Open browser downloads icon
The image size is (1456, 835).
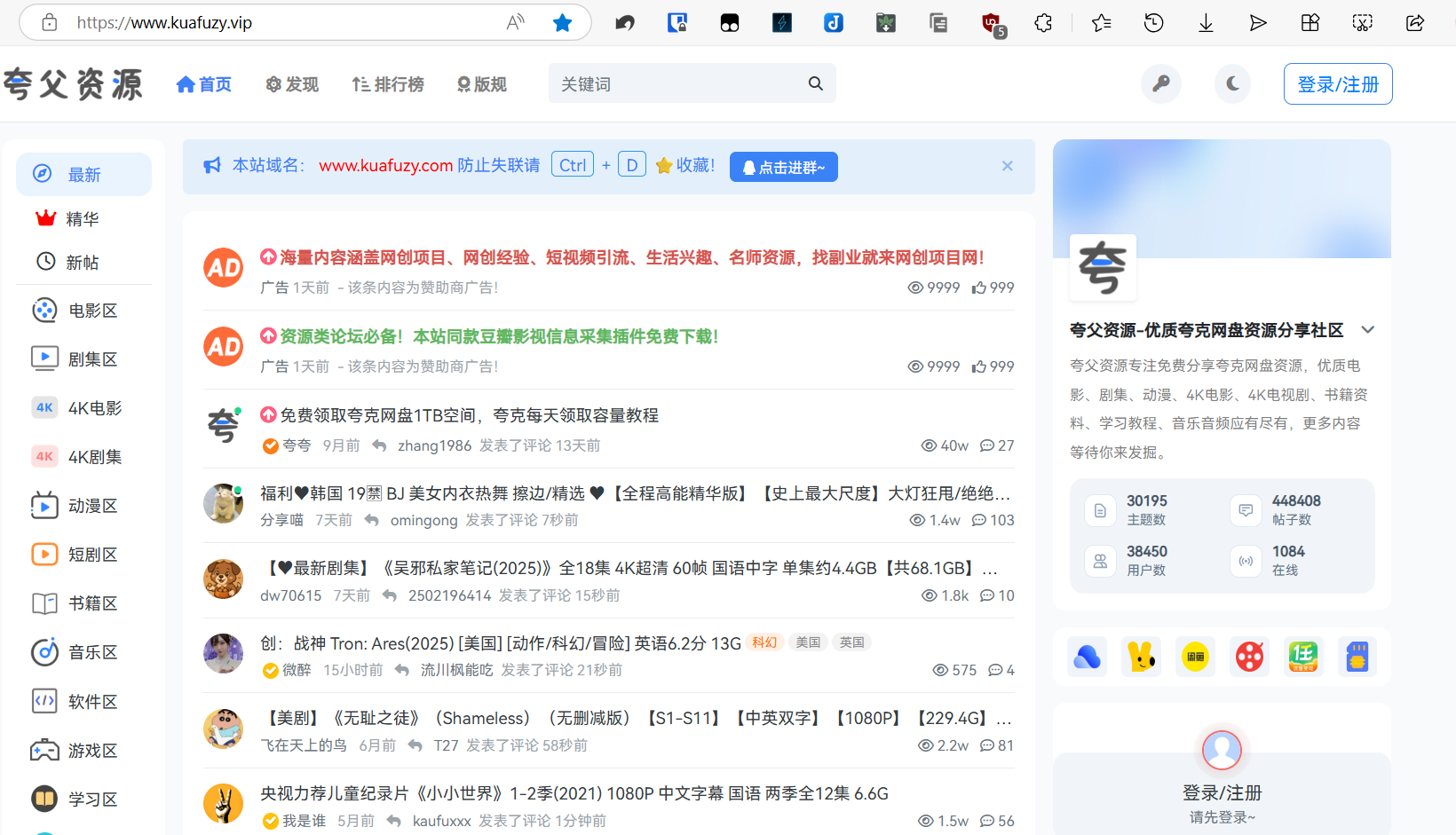(x=1206, y=23)
